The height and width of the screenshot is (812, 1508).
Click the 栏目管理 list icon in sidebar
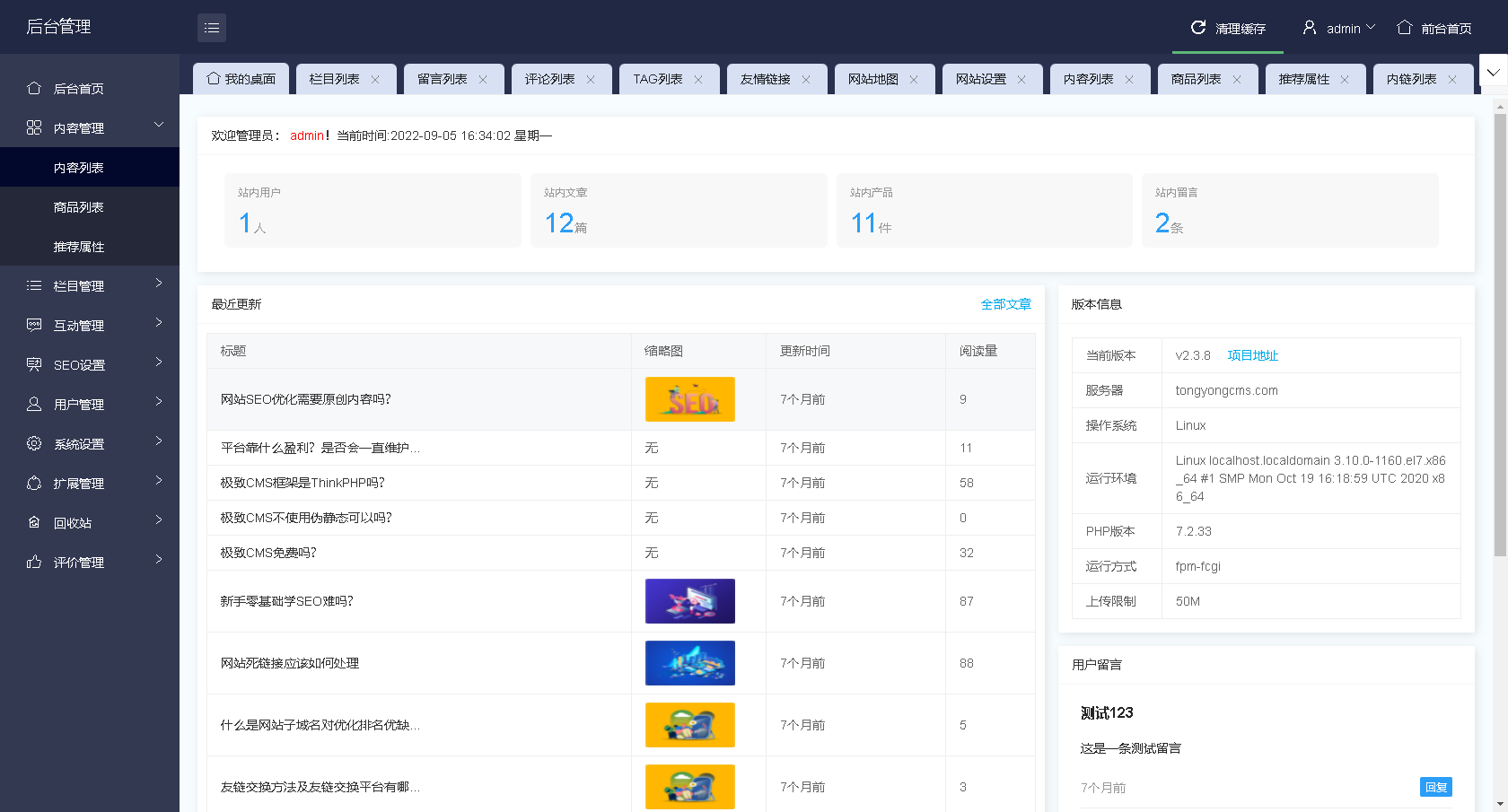[34, 285]
